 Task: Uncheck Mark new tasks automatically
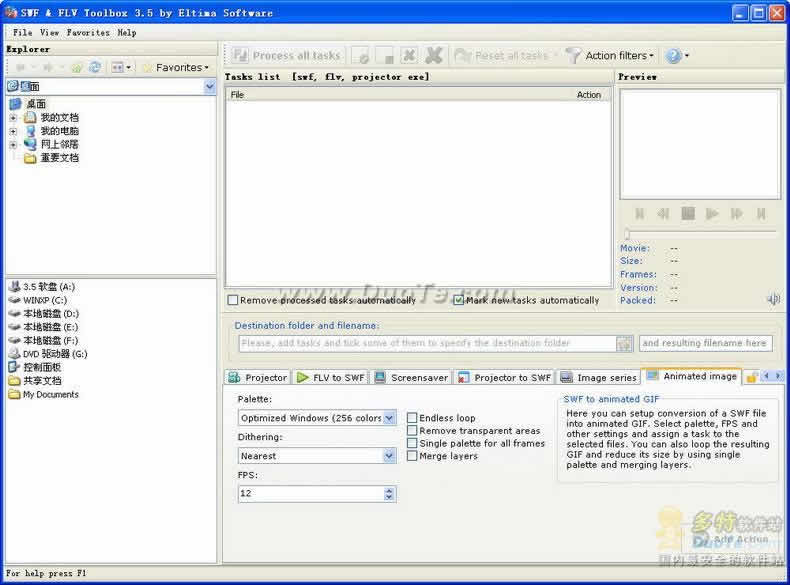[x=458, y=300]
